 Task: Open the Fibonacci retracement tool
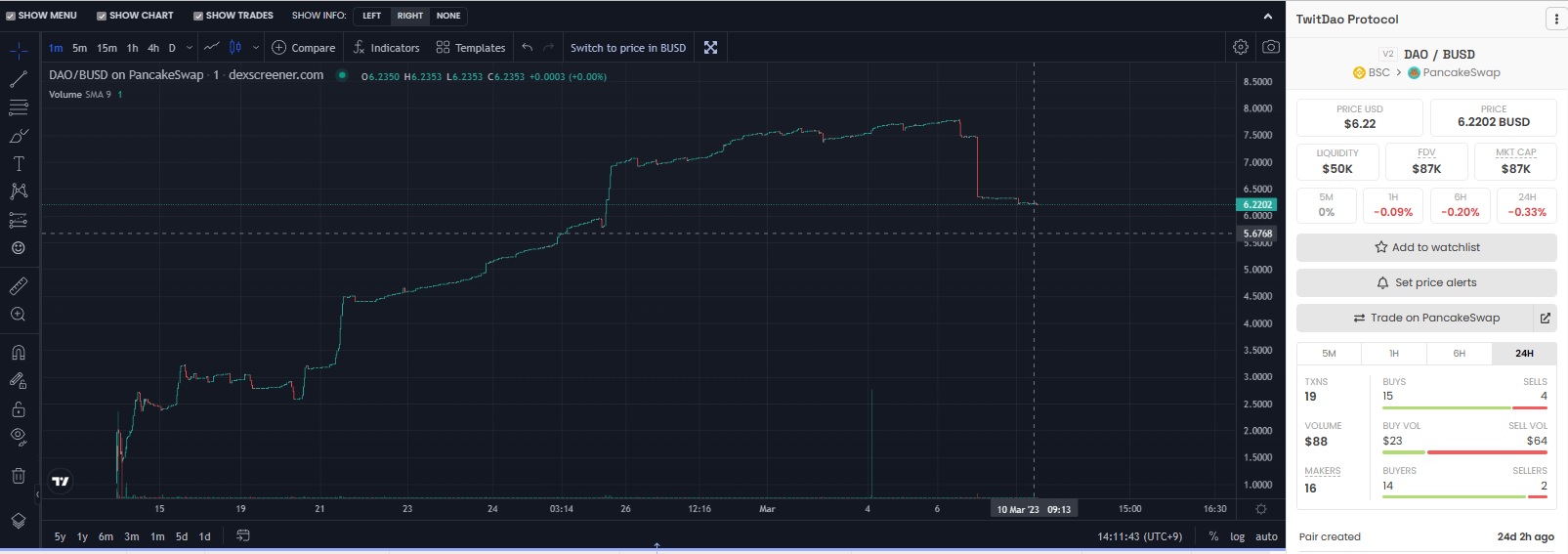19,107
